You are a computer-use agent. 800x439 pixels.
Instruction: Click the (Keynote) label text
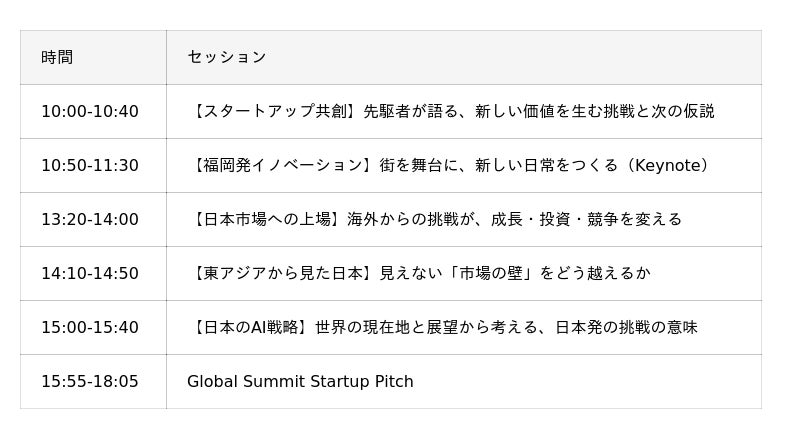pyautogui.click(x=666, y=165)
